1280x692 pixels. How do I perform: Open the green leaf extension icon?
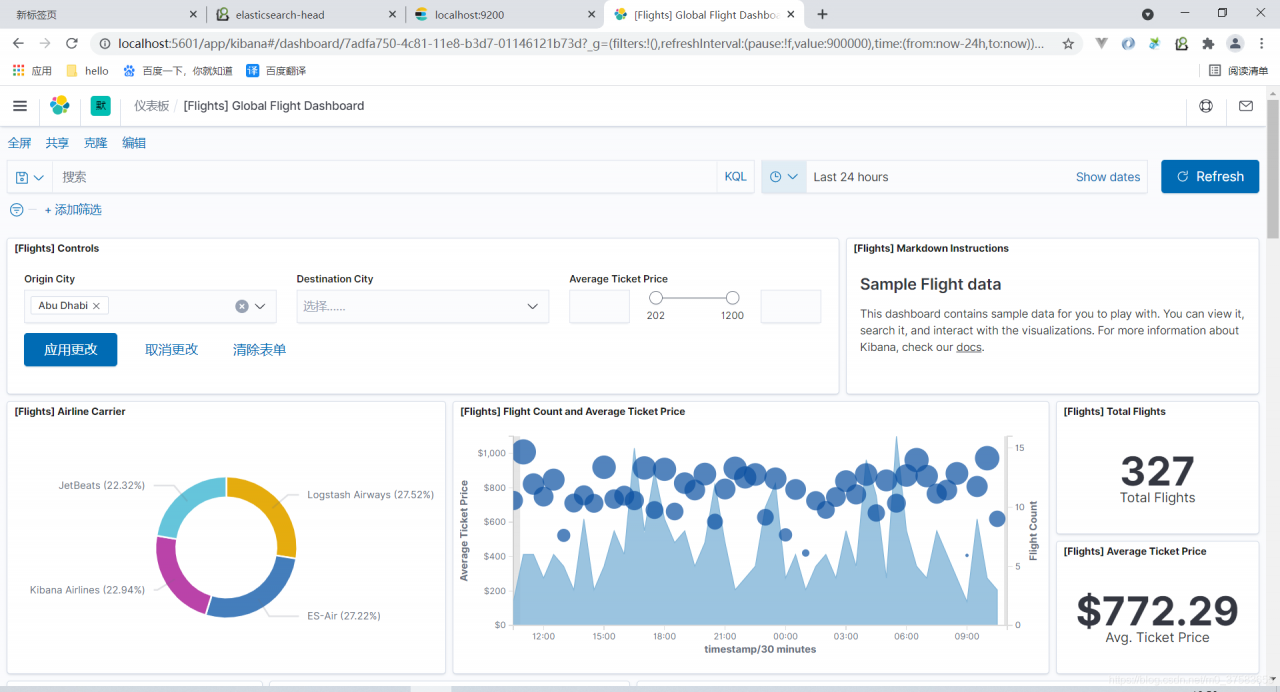(1155, 44)
